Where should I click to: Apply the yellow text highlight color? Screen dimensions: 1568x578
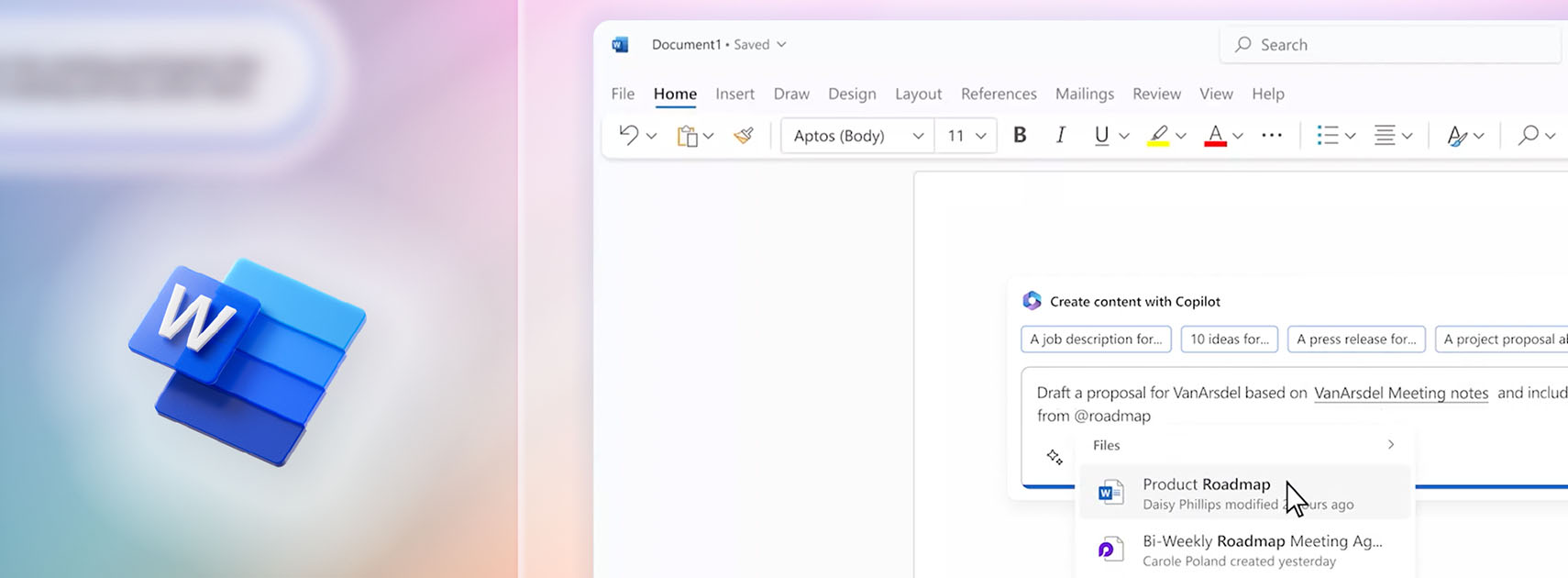tap(1158, 136)
